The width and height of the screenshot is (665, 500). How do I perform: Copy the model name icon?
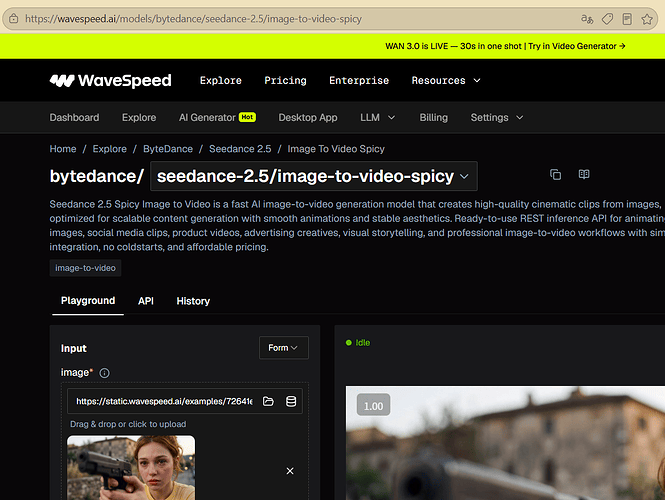pyautogui.click(x=555, y=174)
